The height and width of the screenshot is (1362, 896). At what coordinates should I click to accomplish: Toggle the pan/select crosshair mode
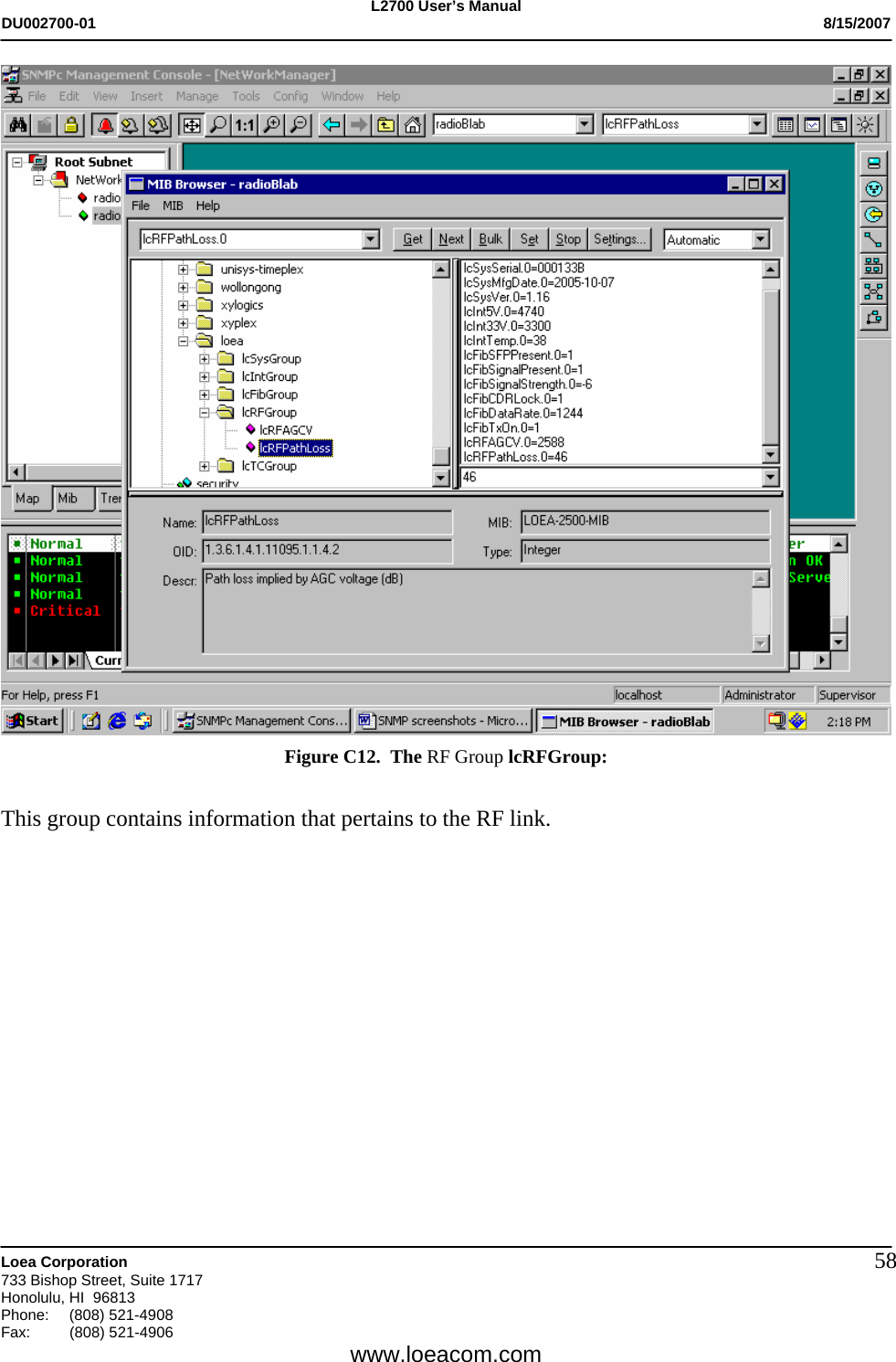(193, 125)
